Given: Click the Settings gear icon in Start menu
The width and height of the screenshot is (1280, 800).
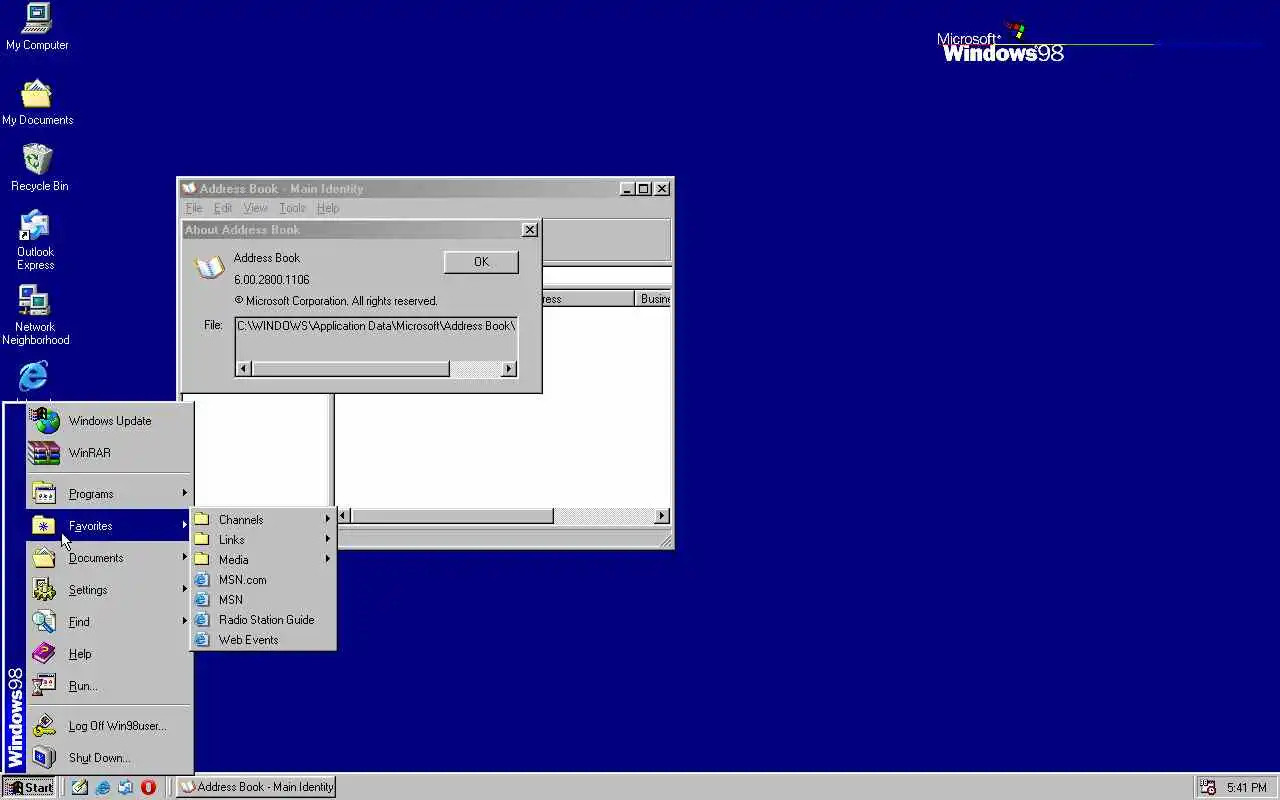Looking at the screenshot, I should coord(44,590).
